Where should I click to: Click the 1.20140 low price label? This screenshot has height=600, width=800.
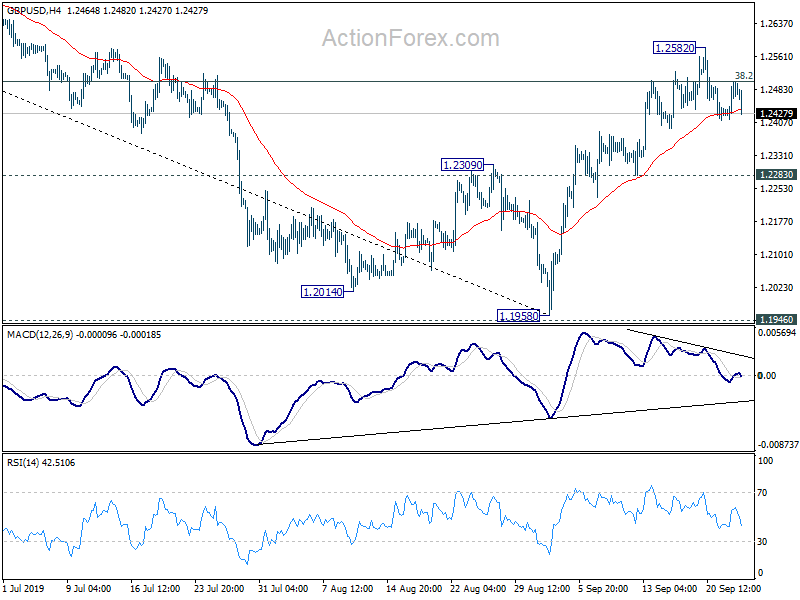[x=322, y=292]
